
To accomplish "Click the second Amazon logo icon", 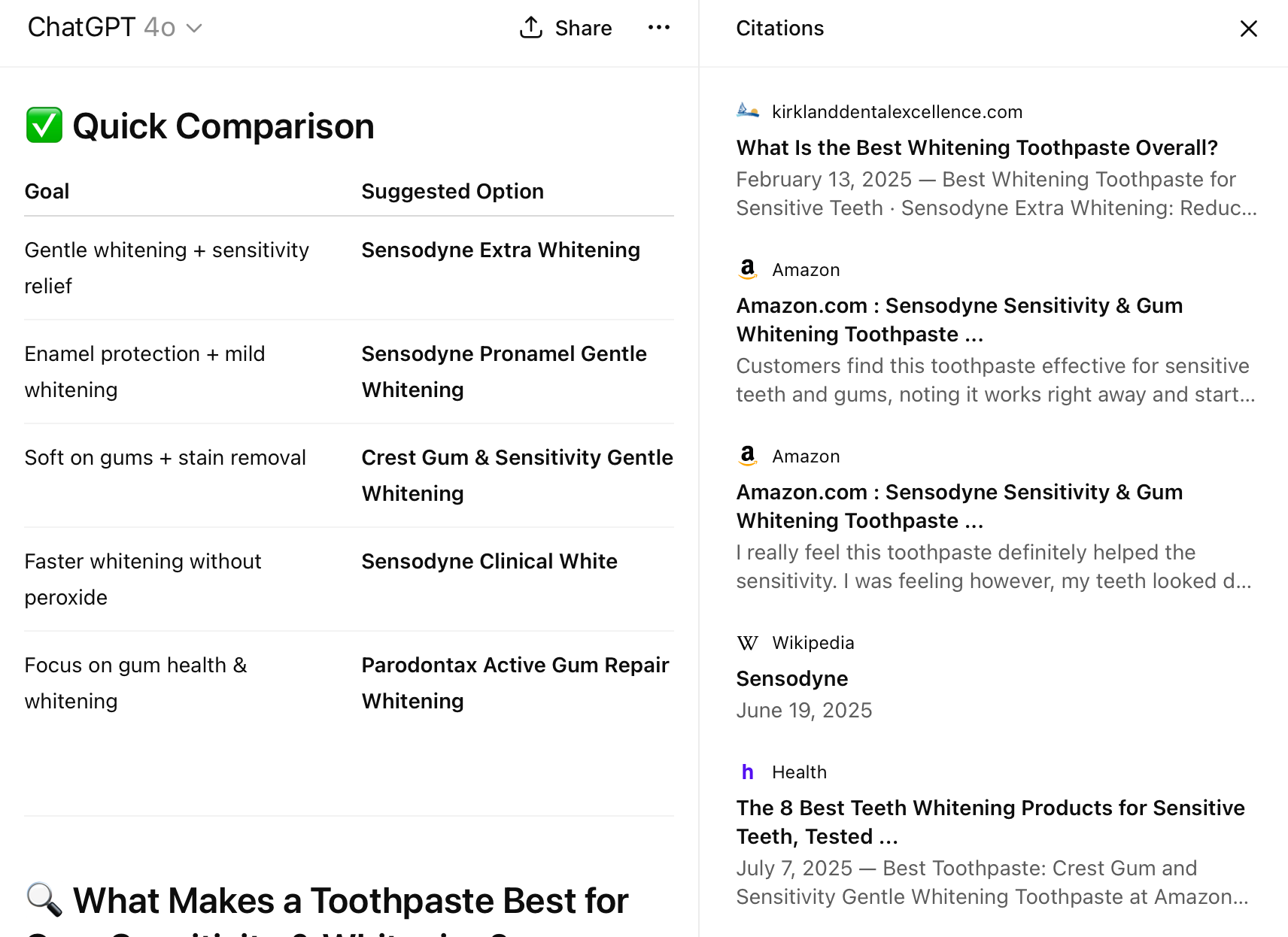I will click(x=747, y=456).
